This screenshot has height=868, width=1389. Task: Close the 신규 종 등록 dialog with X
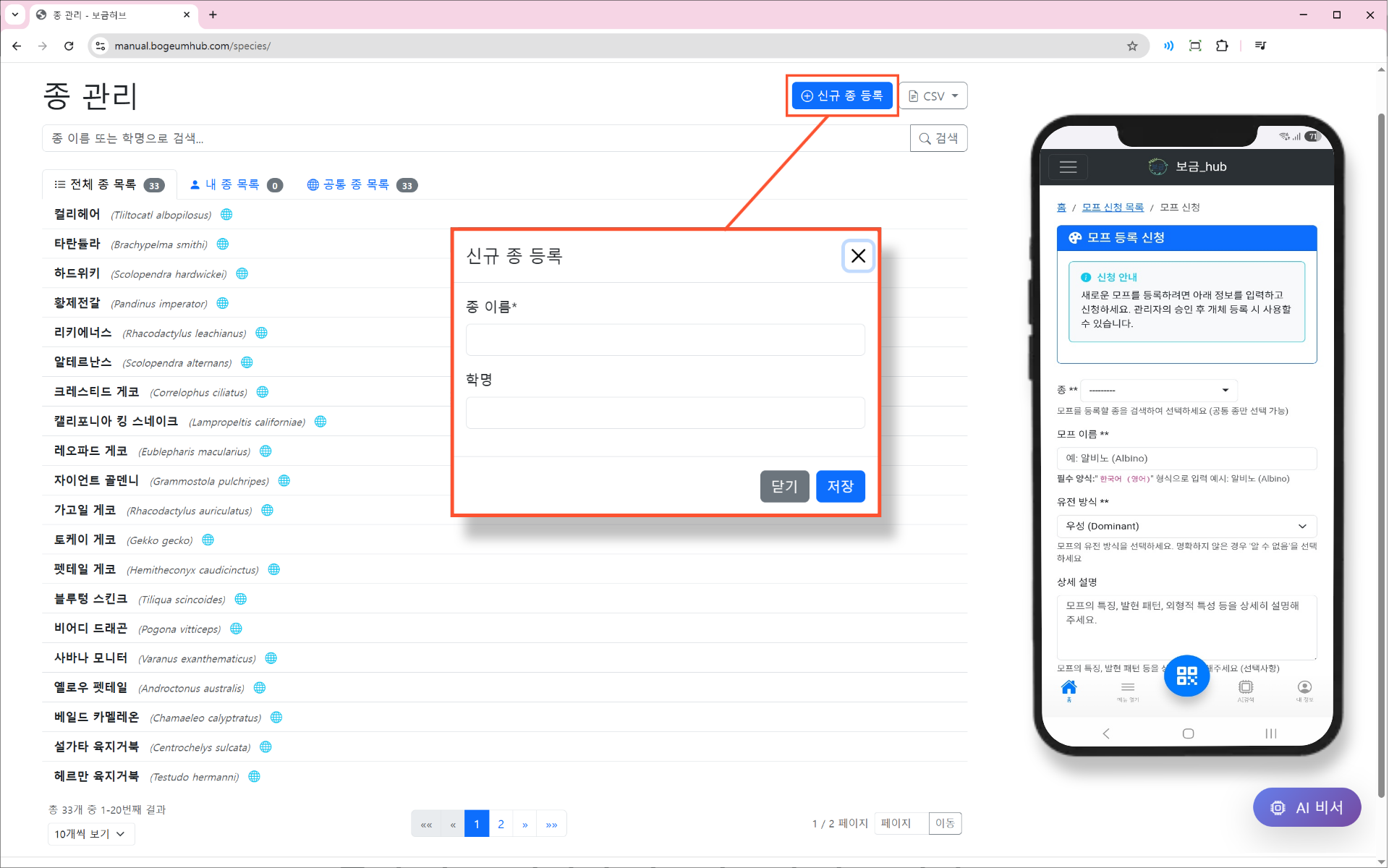pos(858,256)
